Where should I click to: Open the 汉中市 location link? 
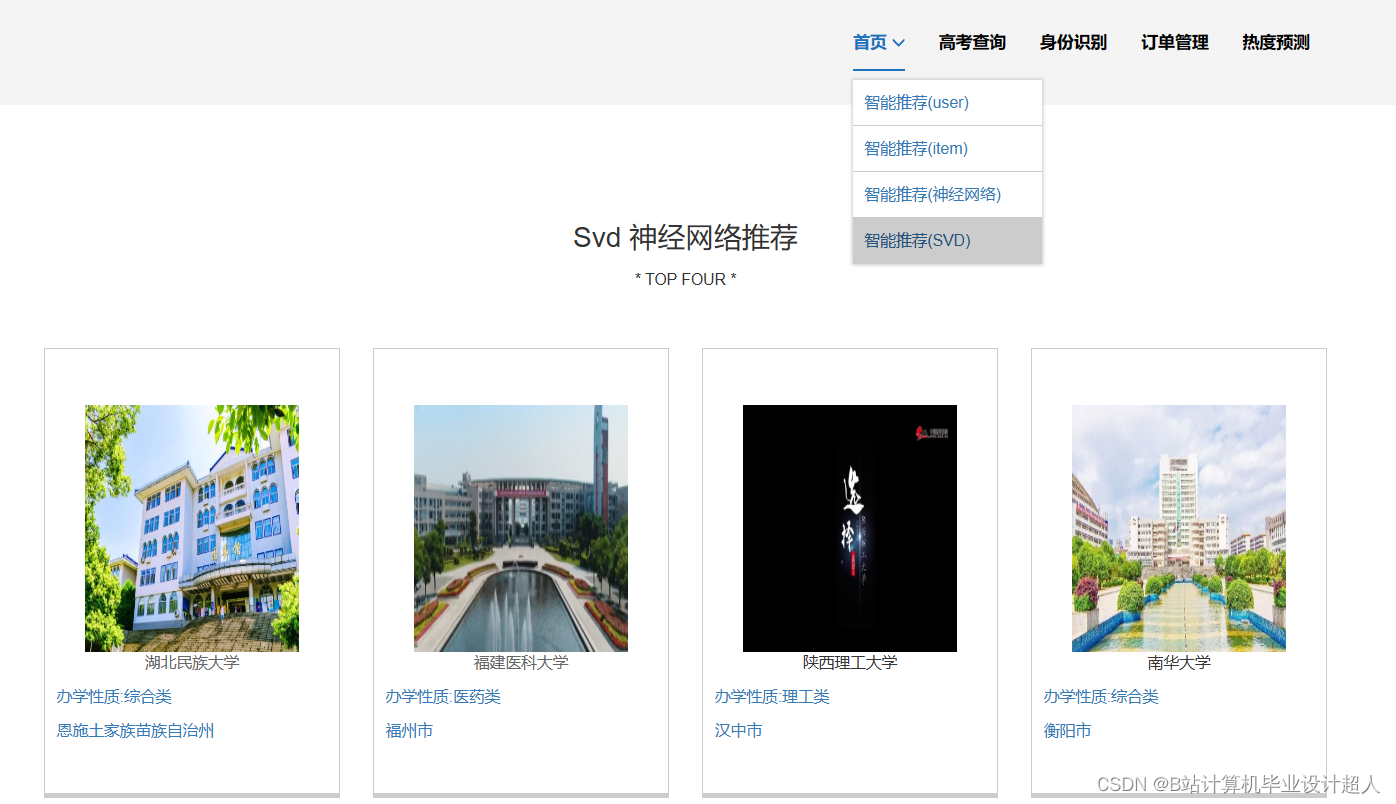coord(738,731)
